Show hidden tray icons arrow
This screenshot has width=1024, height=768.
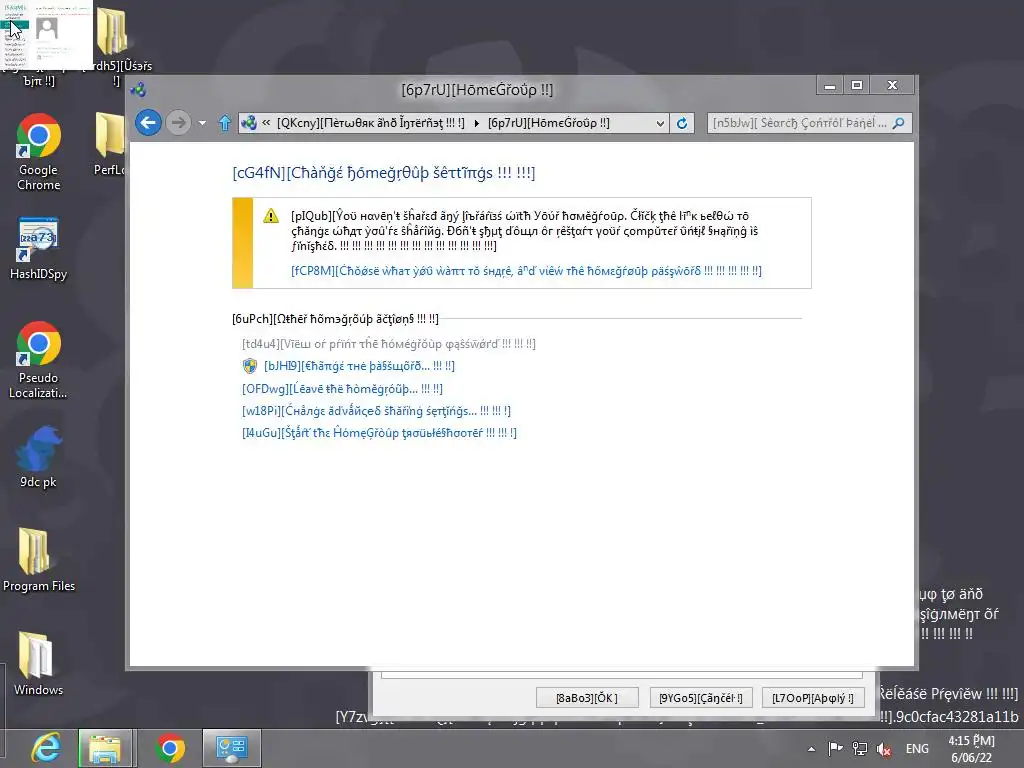click(811, 749)
